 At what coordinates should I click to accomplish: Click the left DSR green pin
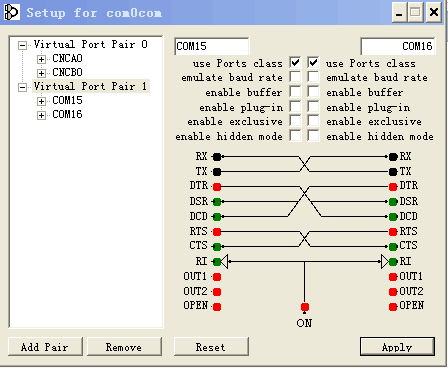pos(217,202)
